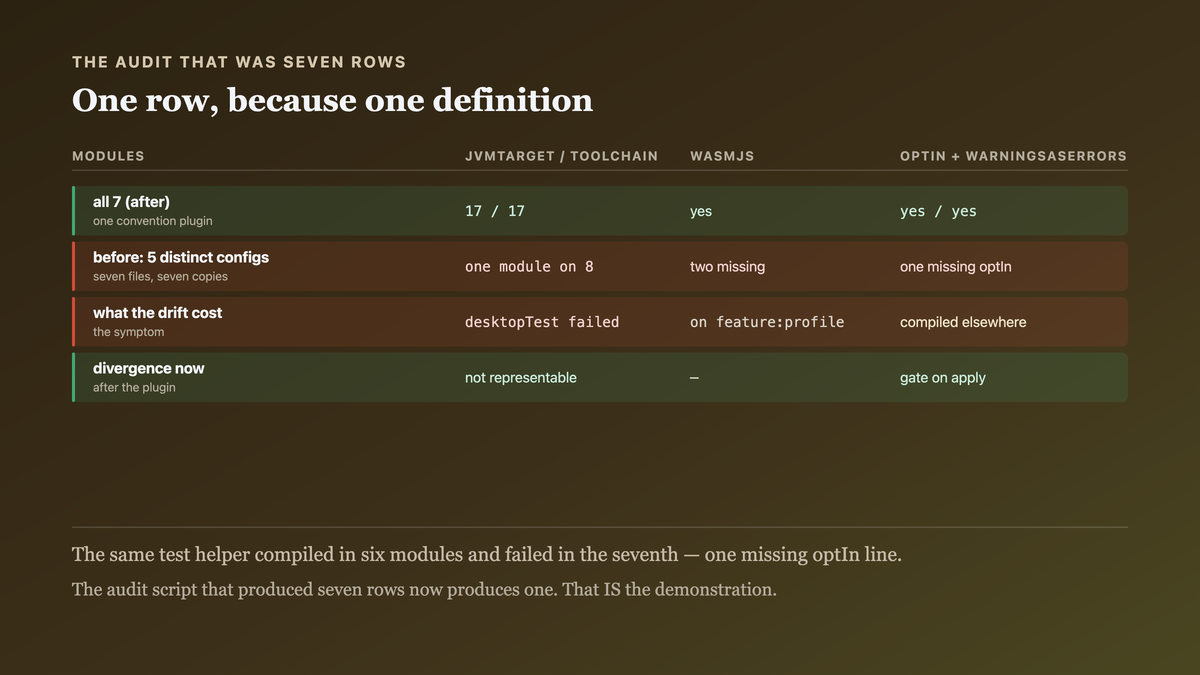Click the subtitle "after the plugin"
Viewport: 1200px width, 675px height.
click(x=134, y=387)
